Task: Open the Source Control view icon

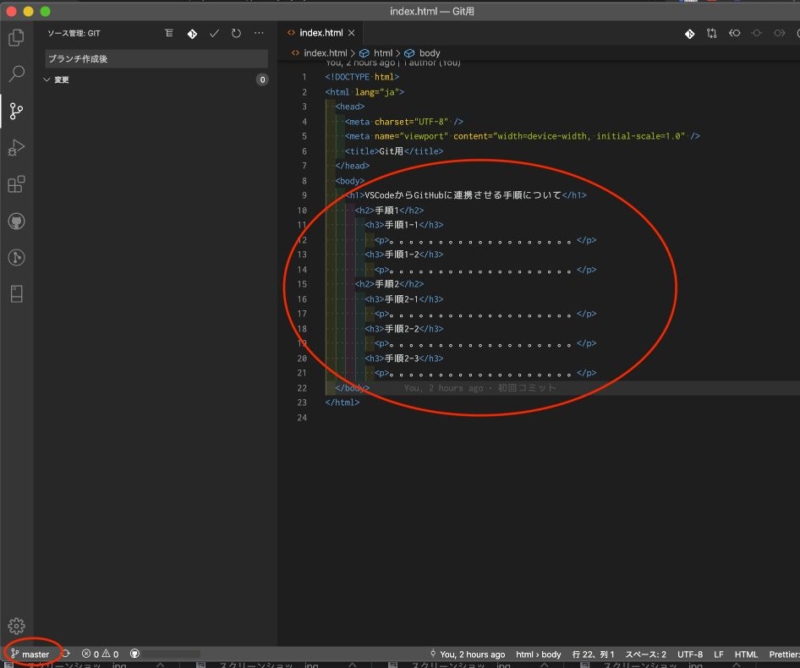Action: [16, 111]
